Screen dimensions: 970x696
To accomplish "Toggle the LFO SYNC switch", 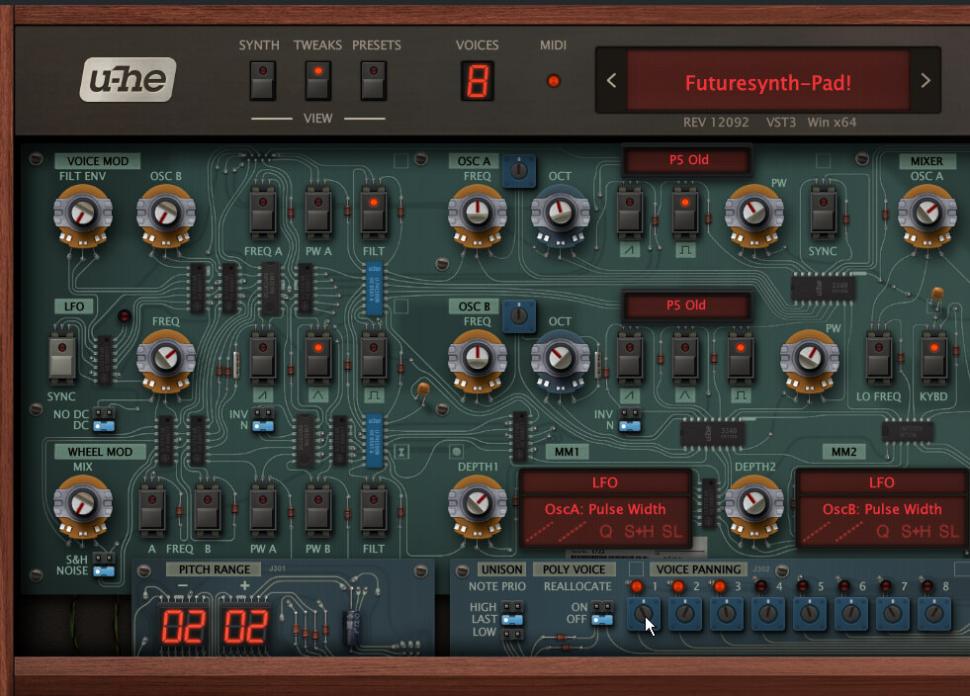I will [62, 359].
